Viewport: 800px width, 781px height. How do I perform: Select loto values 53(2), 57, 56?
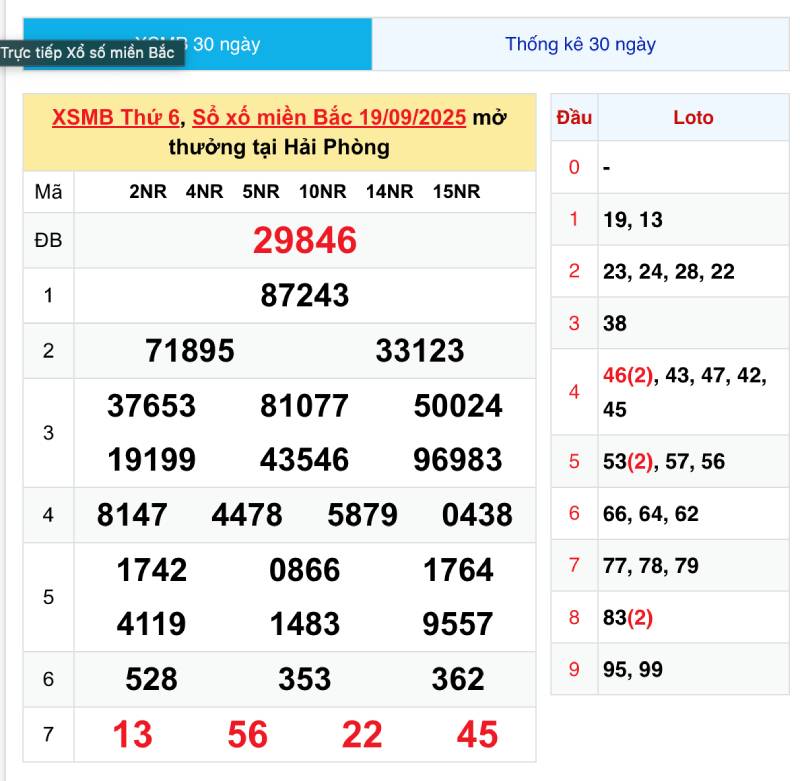[x=663, y=462]
